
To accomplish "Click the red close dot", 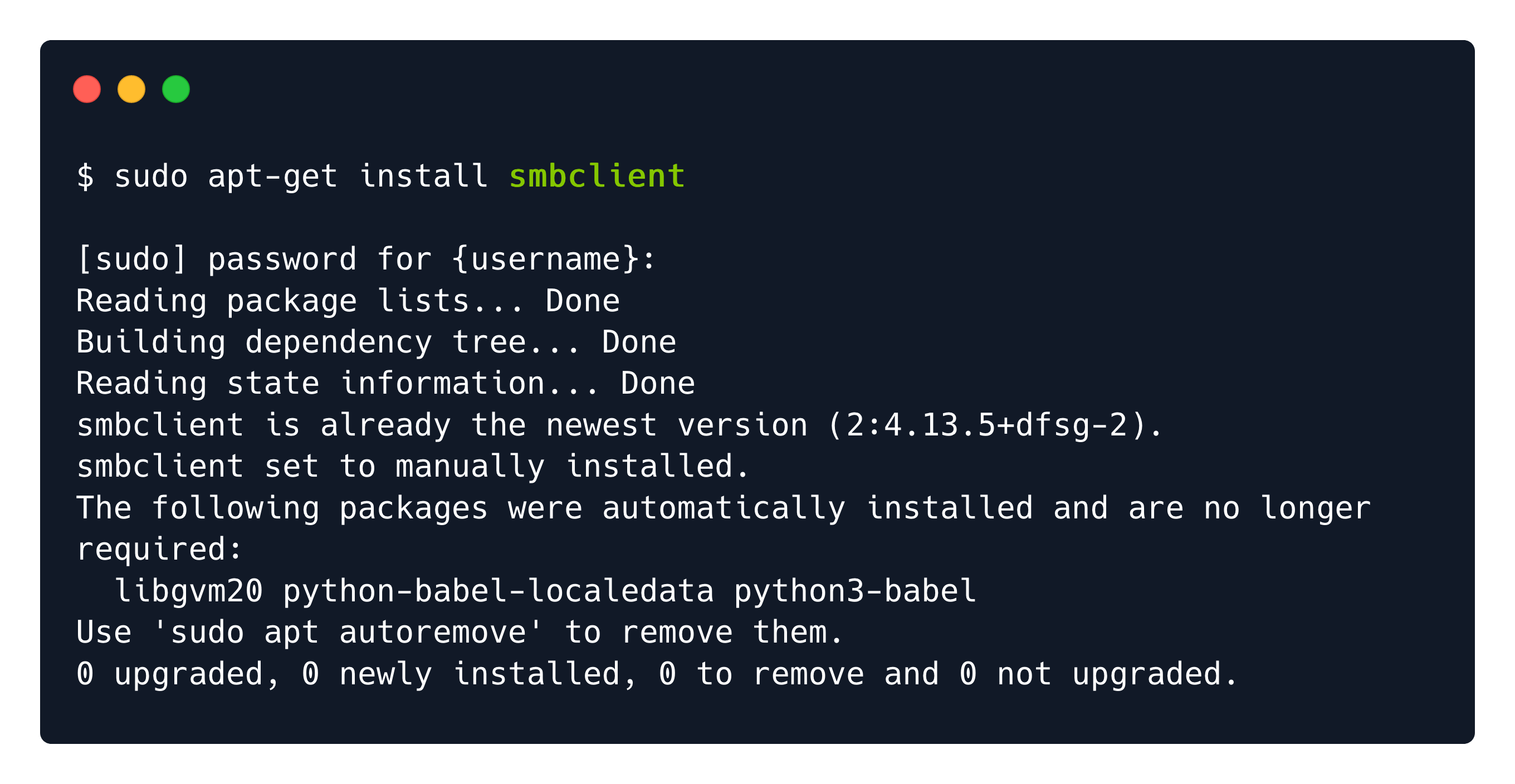I will (x=86, y=90).
